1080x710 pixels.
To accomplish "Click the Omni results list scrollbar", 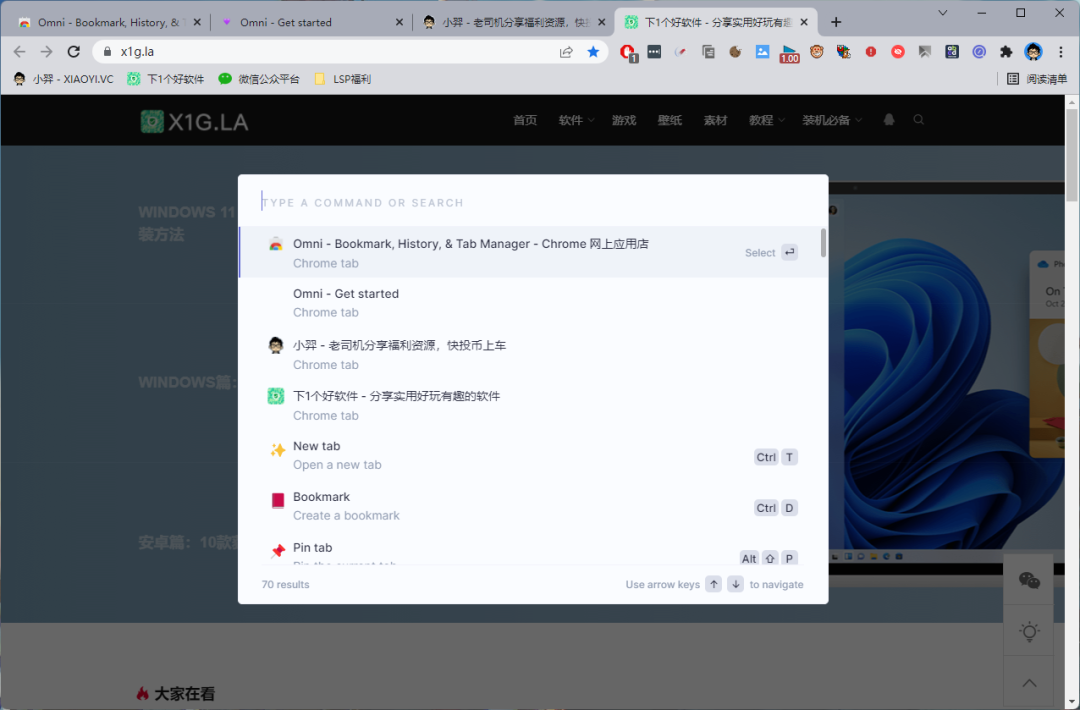I will (823, 243).
